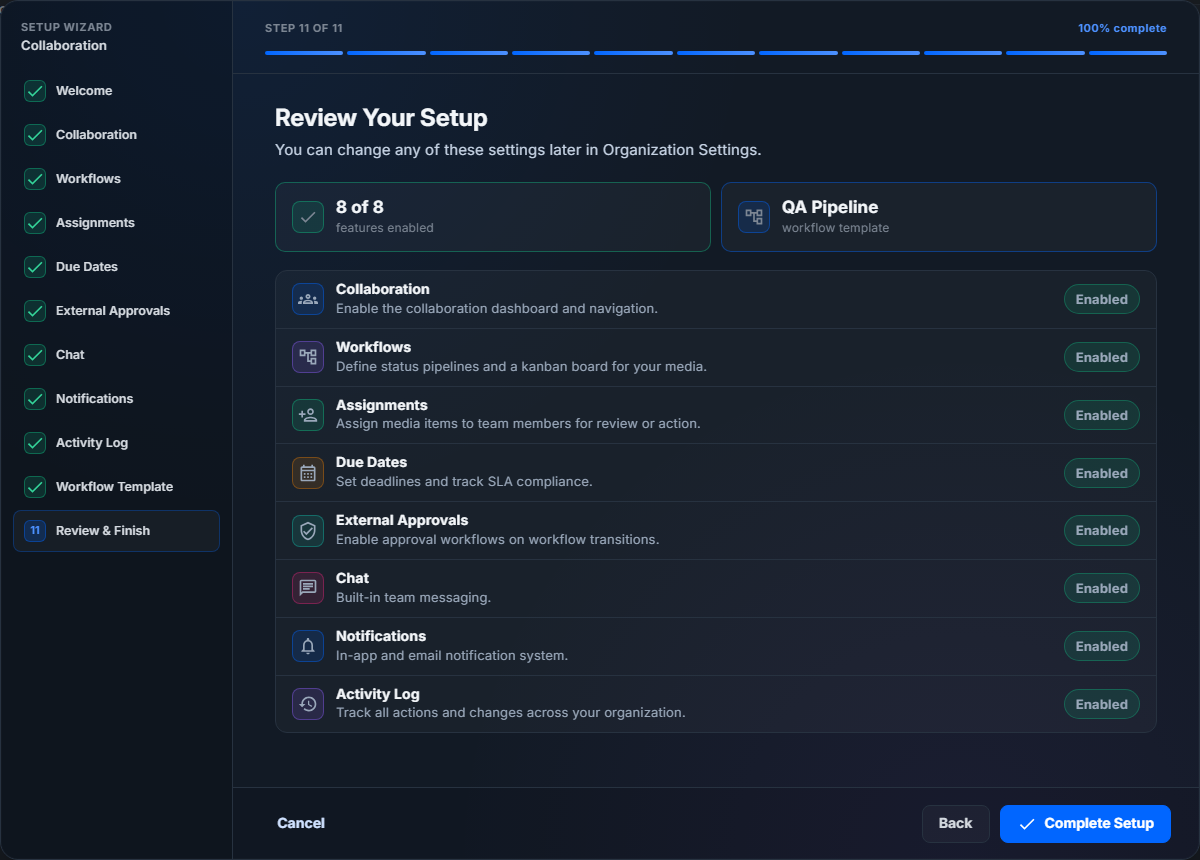Go to the Welcome step
This screenshot has height=860, width=1200.
pos(116,91)
